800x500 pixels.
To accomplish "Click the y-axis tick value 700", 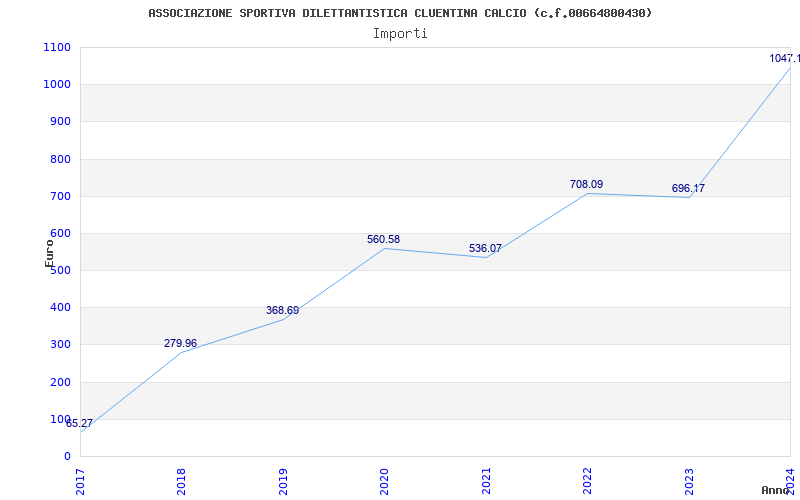I will (x=60, y=196).
